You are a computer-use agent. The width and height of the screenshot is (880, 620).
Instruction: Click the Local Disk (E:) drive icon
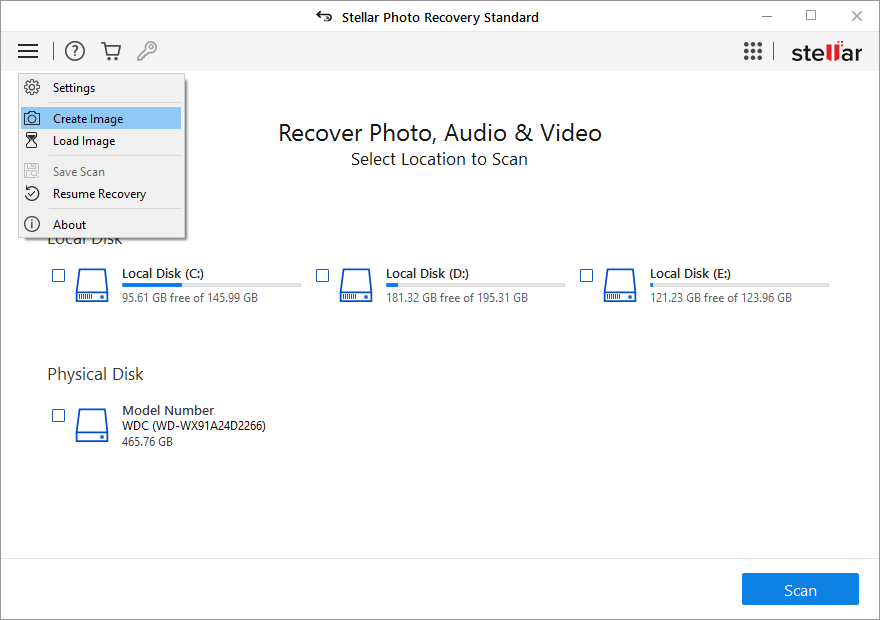[620, 285]
